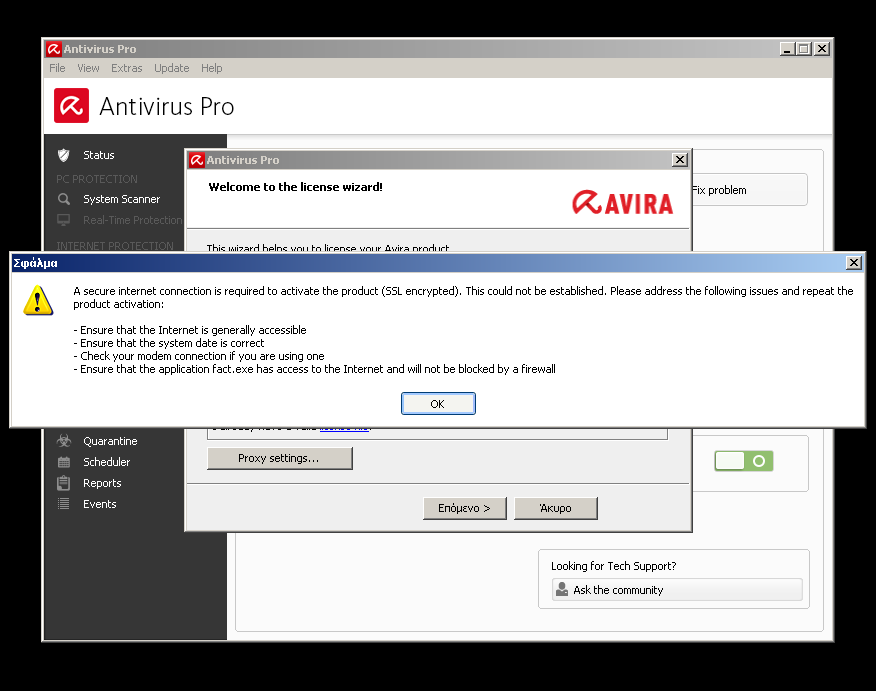Image resolution: width=876 pixels, height=691 pixels.
Task: Click the Quarantine biohazard icon
Action: tap(64, 441)
